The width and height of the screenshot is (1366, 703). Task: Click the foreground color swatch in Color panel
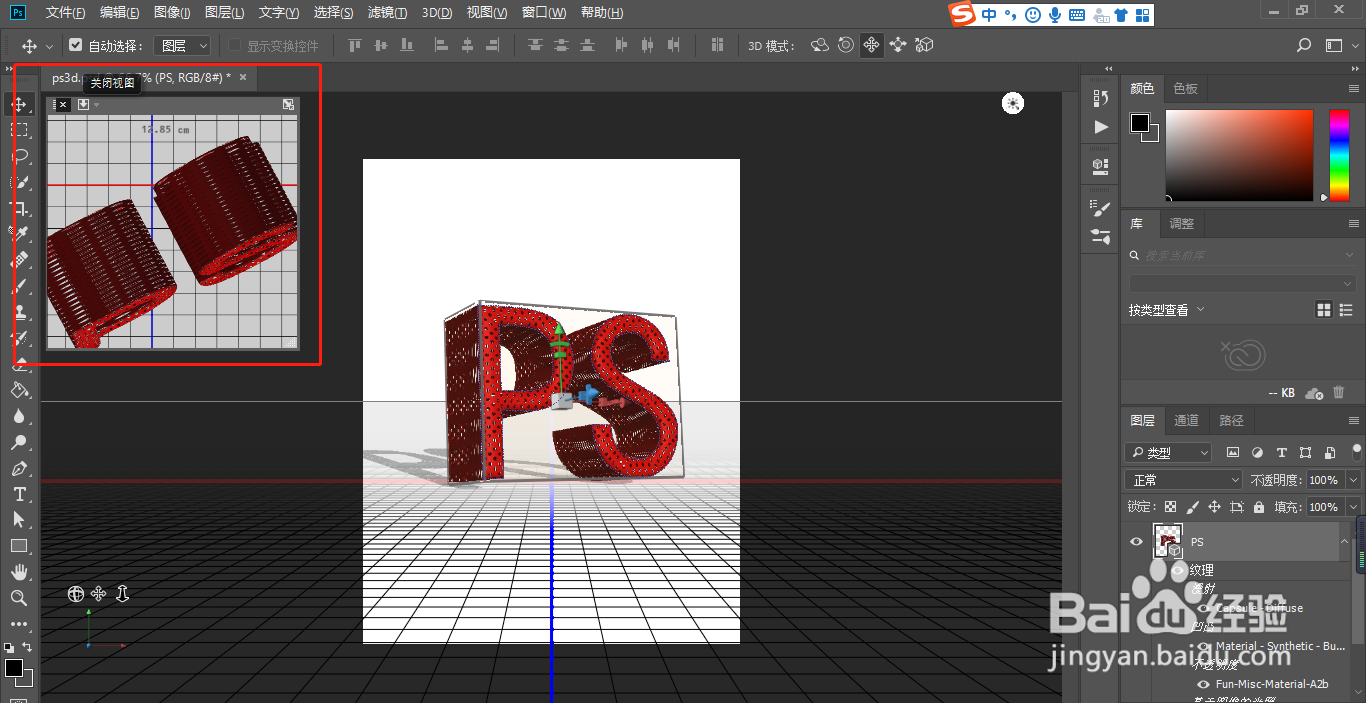coord(1140,123)
